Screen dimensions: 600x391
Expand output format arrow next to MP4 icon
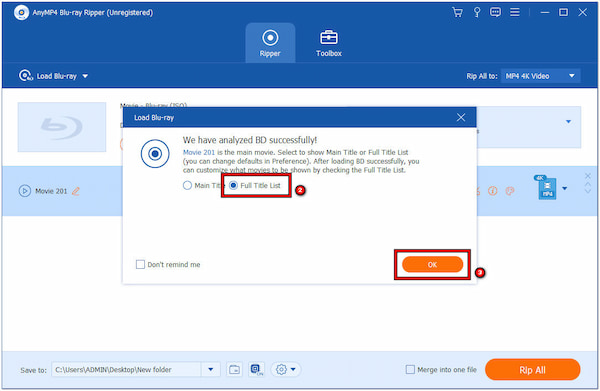pos(565,188)
